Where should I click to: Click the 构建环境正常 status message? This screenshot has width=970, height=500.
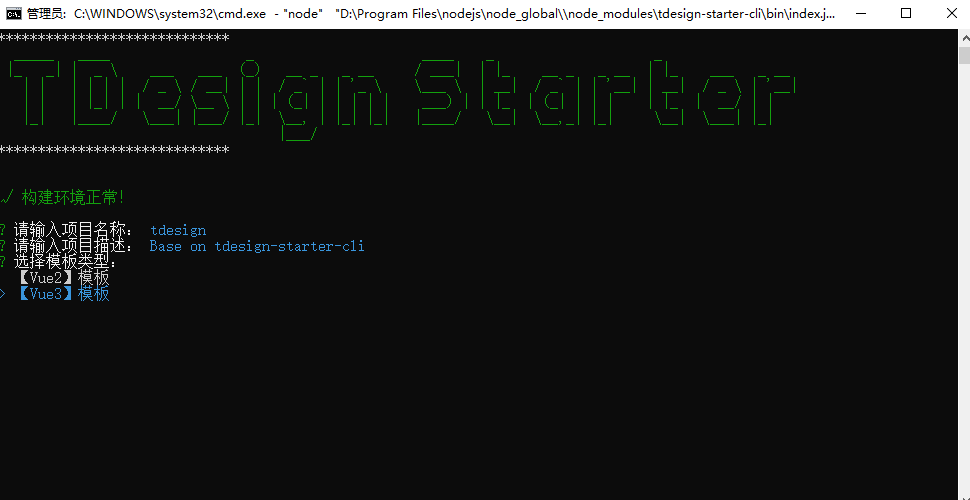click(x=73, y=198)
